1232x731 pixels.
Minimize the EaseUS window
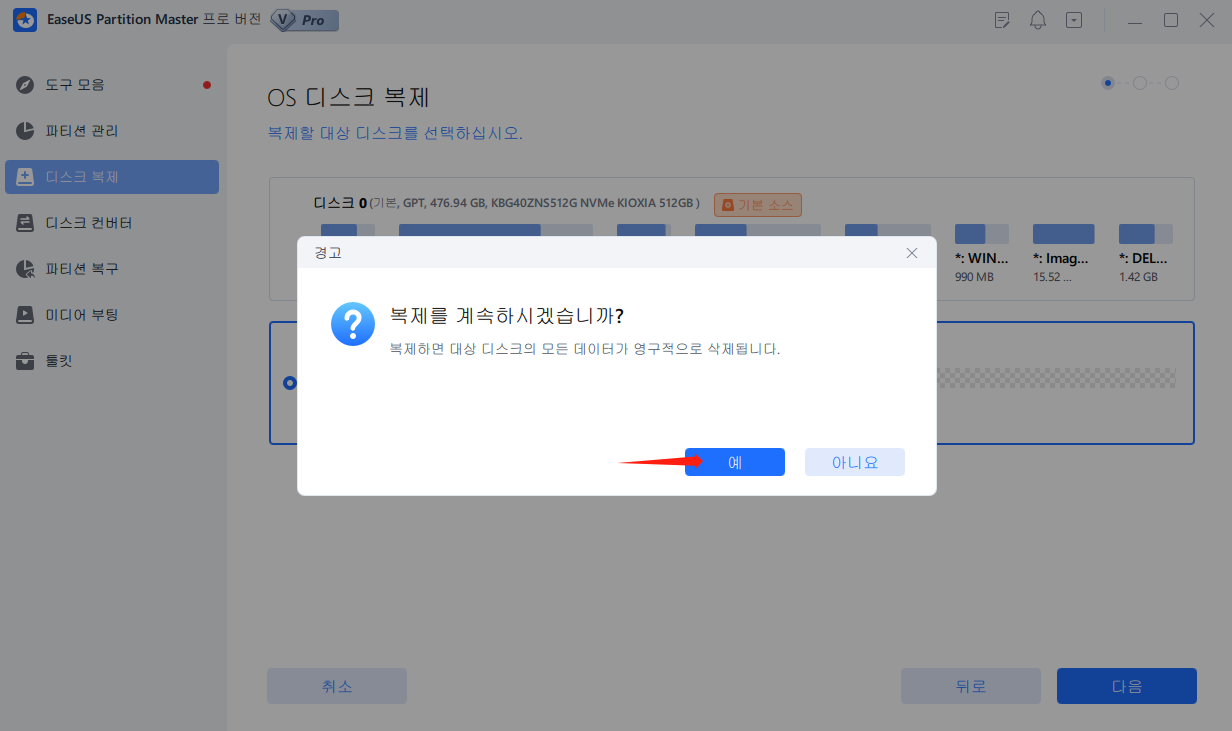[1135, 20]
